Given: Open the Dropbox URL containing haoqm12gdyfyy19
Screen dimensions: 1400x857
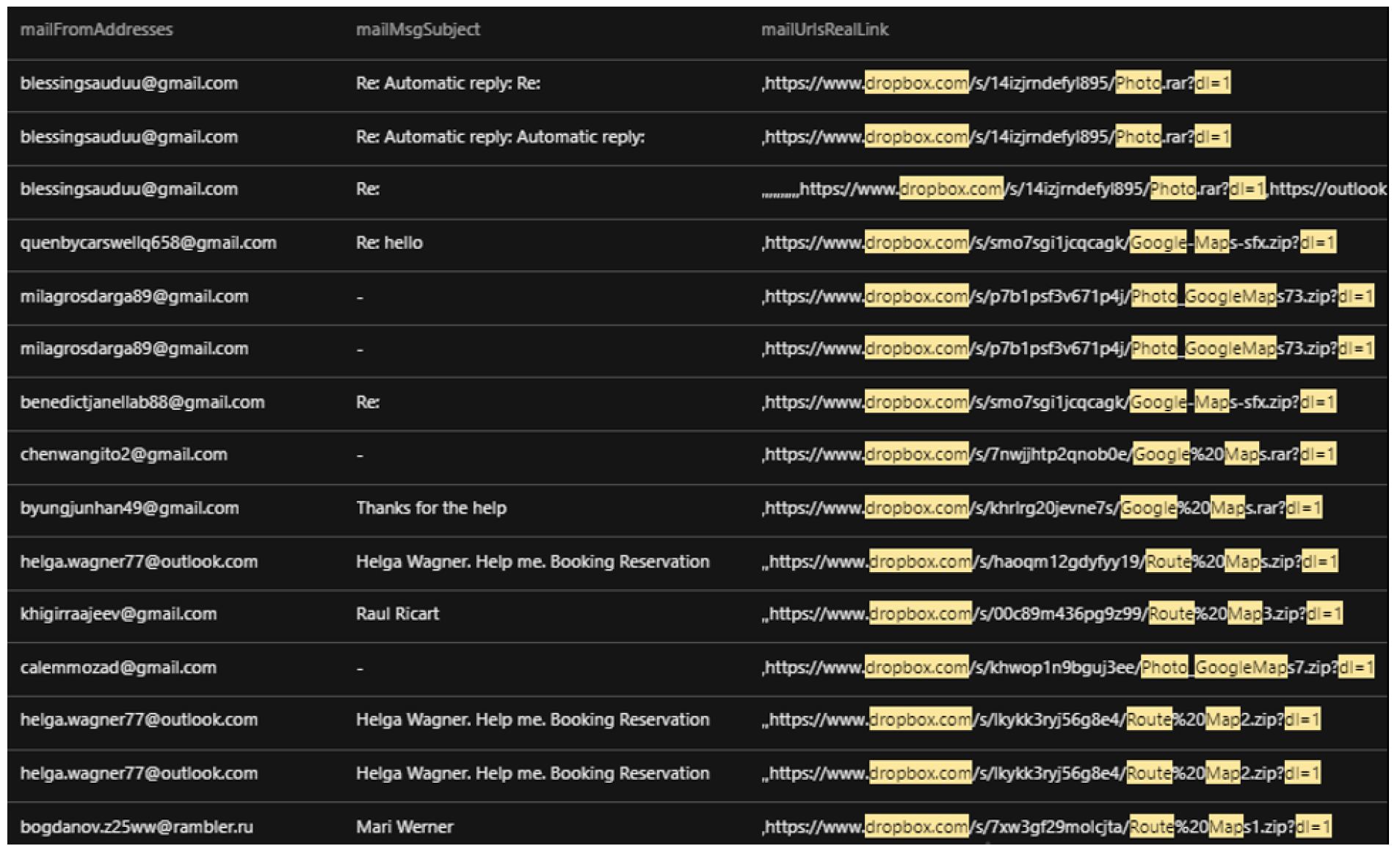Looking at the screenshot, I should (x=1051, y=562).
